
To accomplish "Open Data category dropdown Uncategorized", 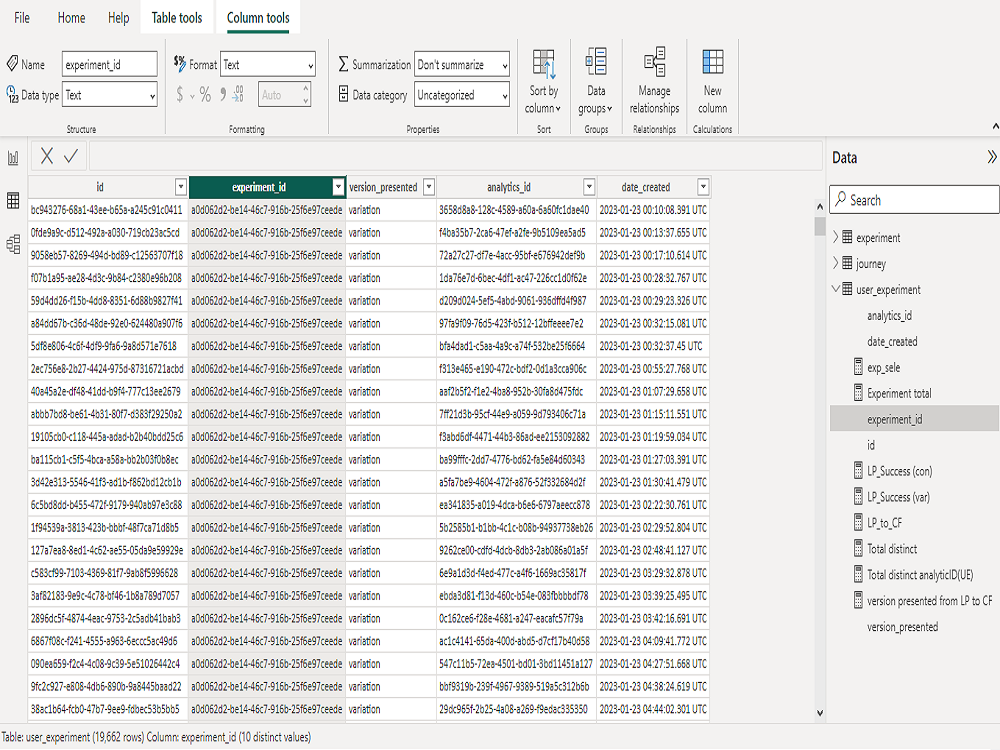I will point(462,95).
